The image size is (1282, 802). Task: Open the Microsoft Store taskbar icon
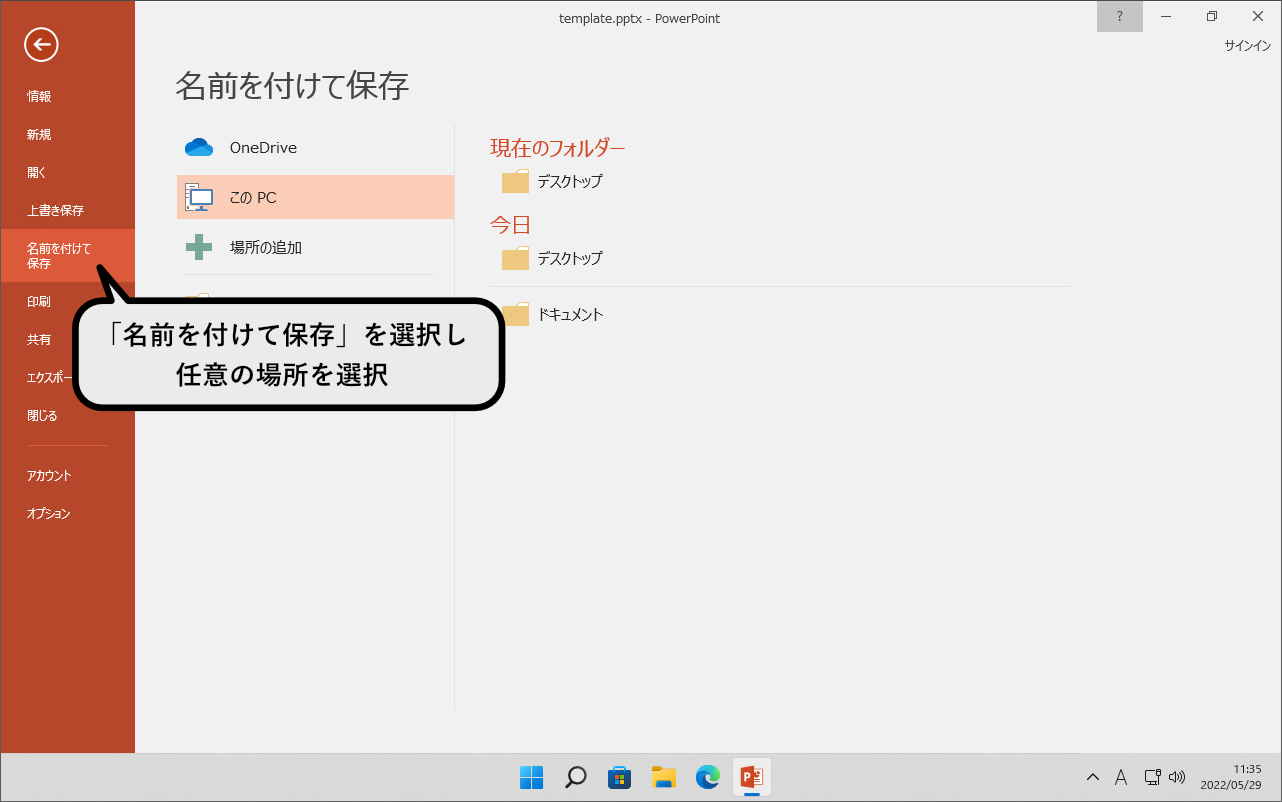pos(620,777)
